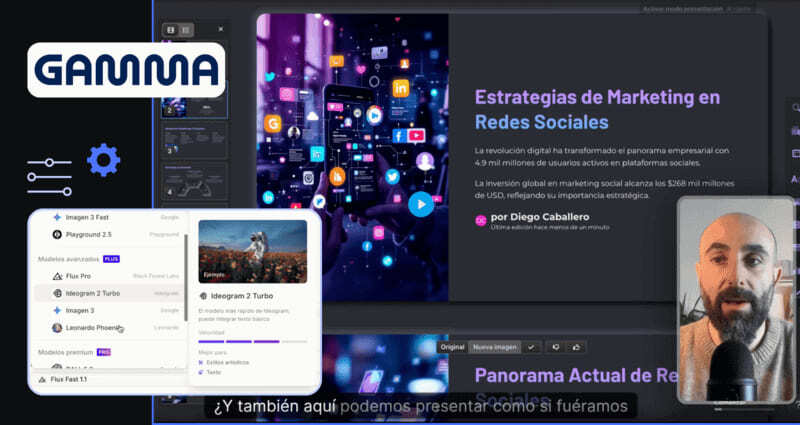Choose Imagen 3 advanced model
The width and height of the screenshot is (800, 425).
[x=108, y=310]
